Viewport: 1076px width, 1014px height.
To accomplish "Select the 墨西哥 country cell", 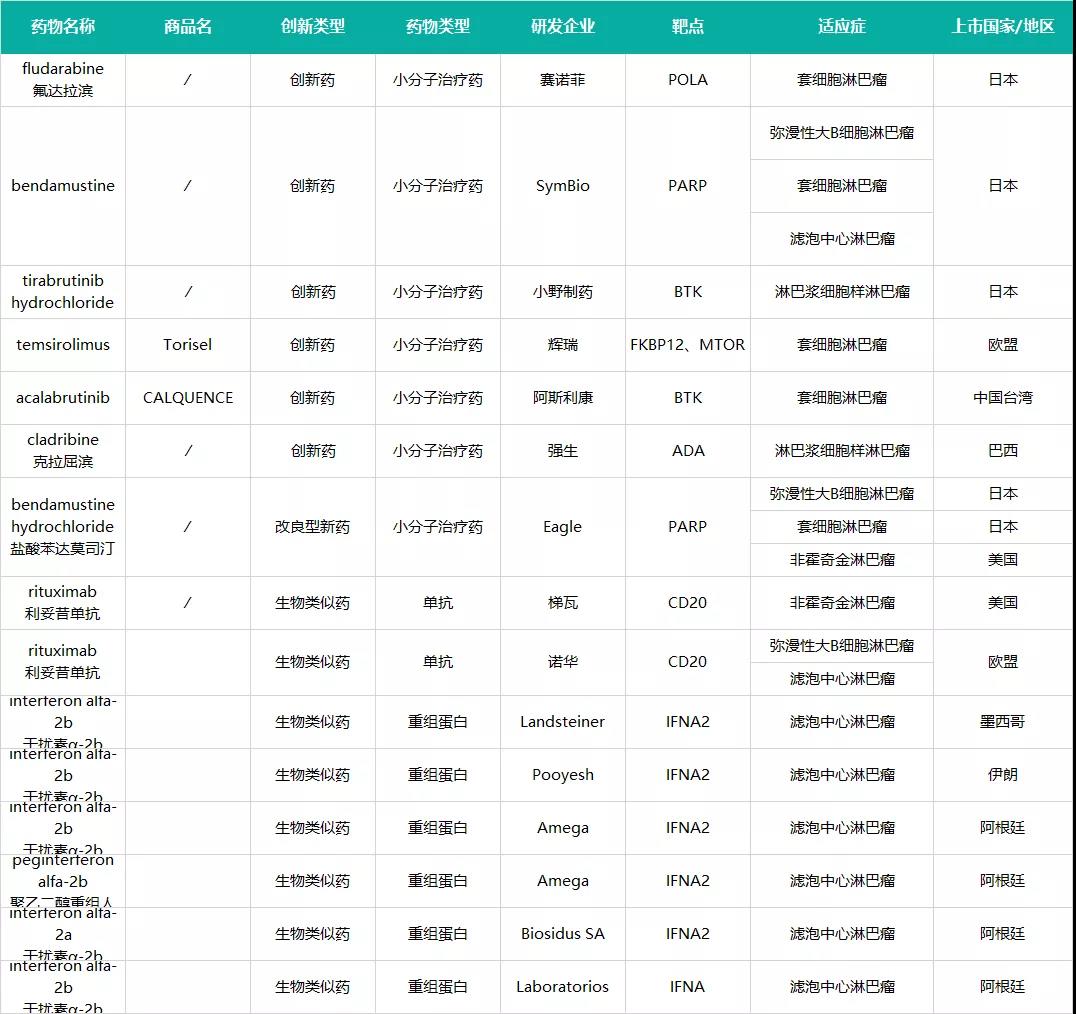I will point(1003,722).
